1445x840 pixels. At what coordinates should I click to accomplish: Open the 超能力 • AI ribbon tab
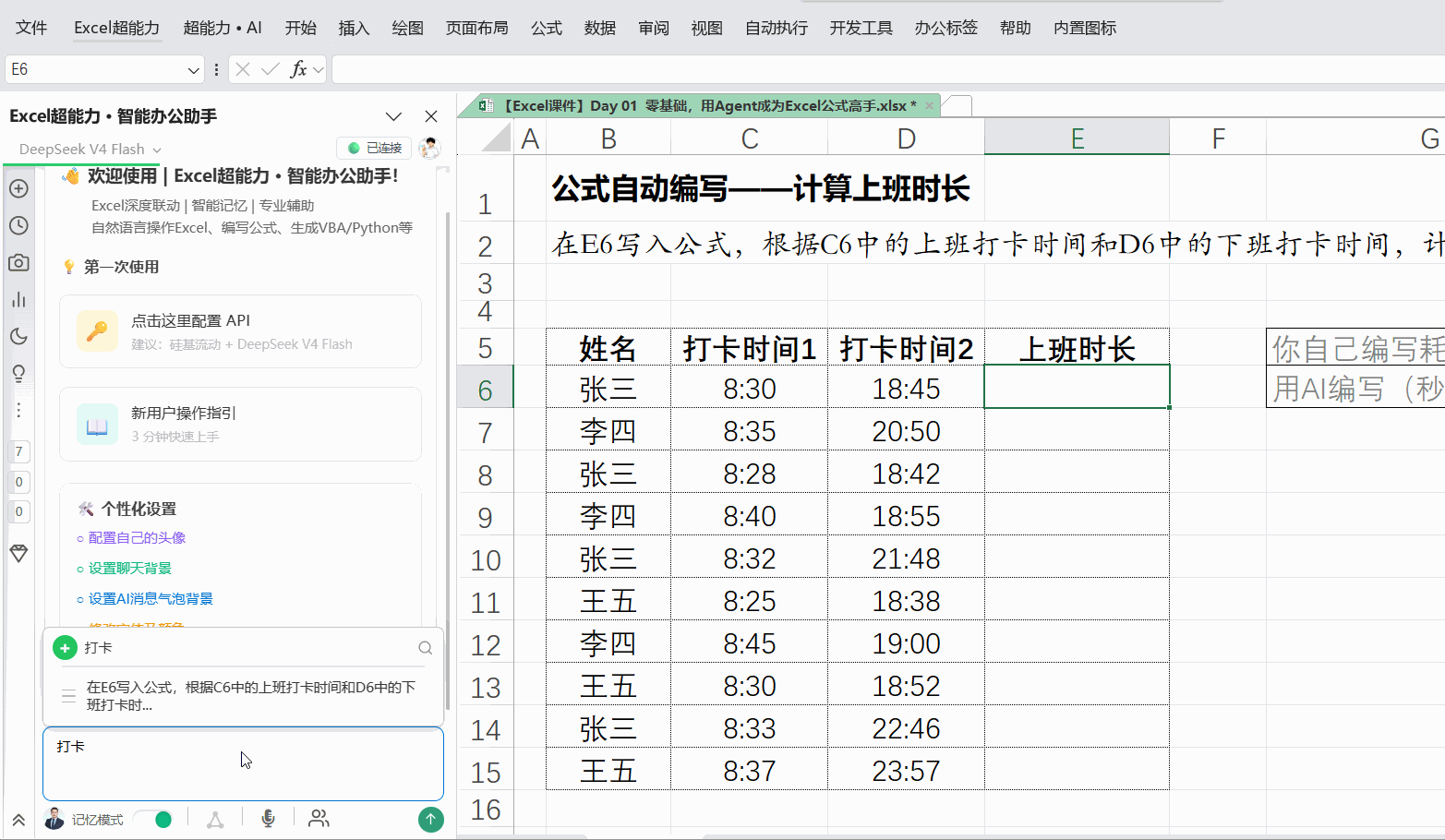tap(223, 28)
